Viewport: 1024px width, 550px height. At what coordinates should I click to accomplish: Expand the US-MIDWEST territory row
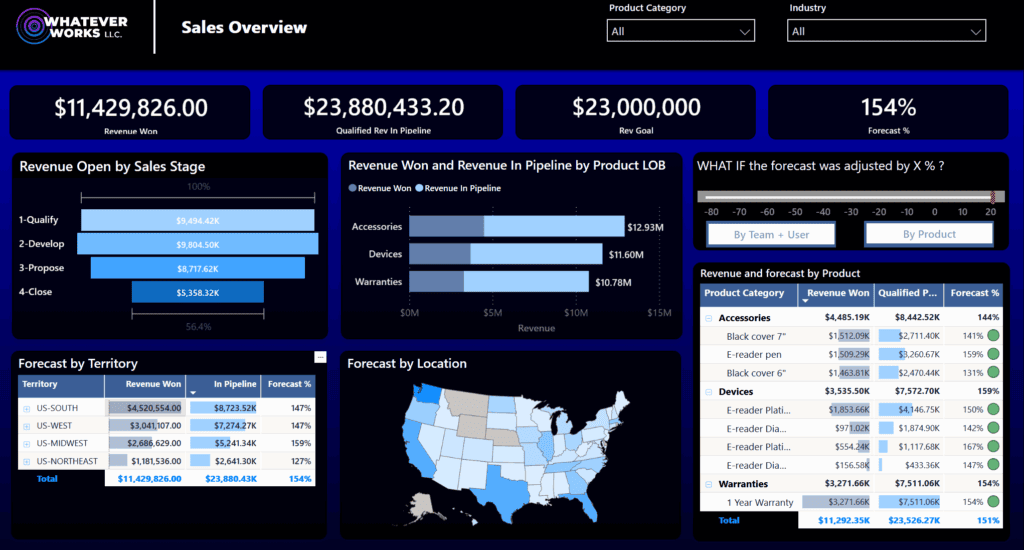26,443
